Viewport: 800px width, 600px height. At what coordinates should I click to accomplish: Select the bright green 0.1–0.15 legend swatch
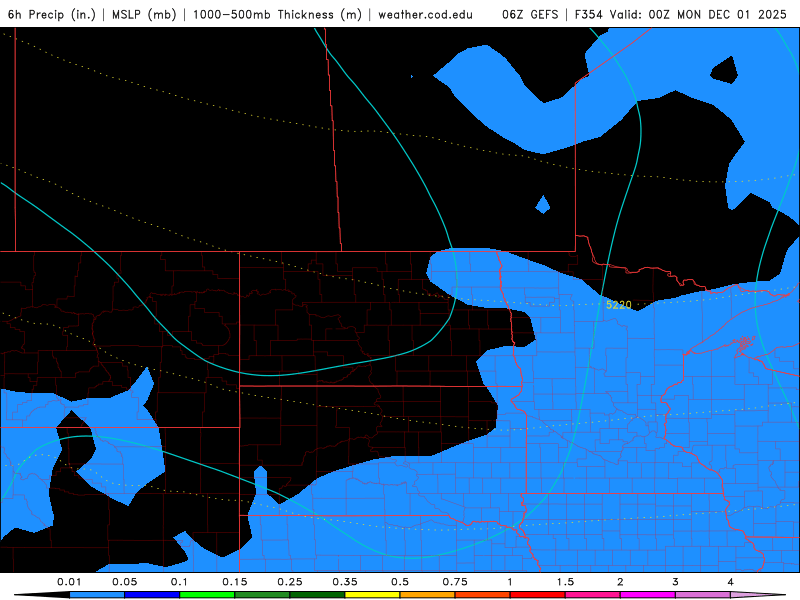point(207,595)
